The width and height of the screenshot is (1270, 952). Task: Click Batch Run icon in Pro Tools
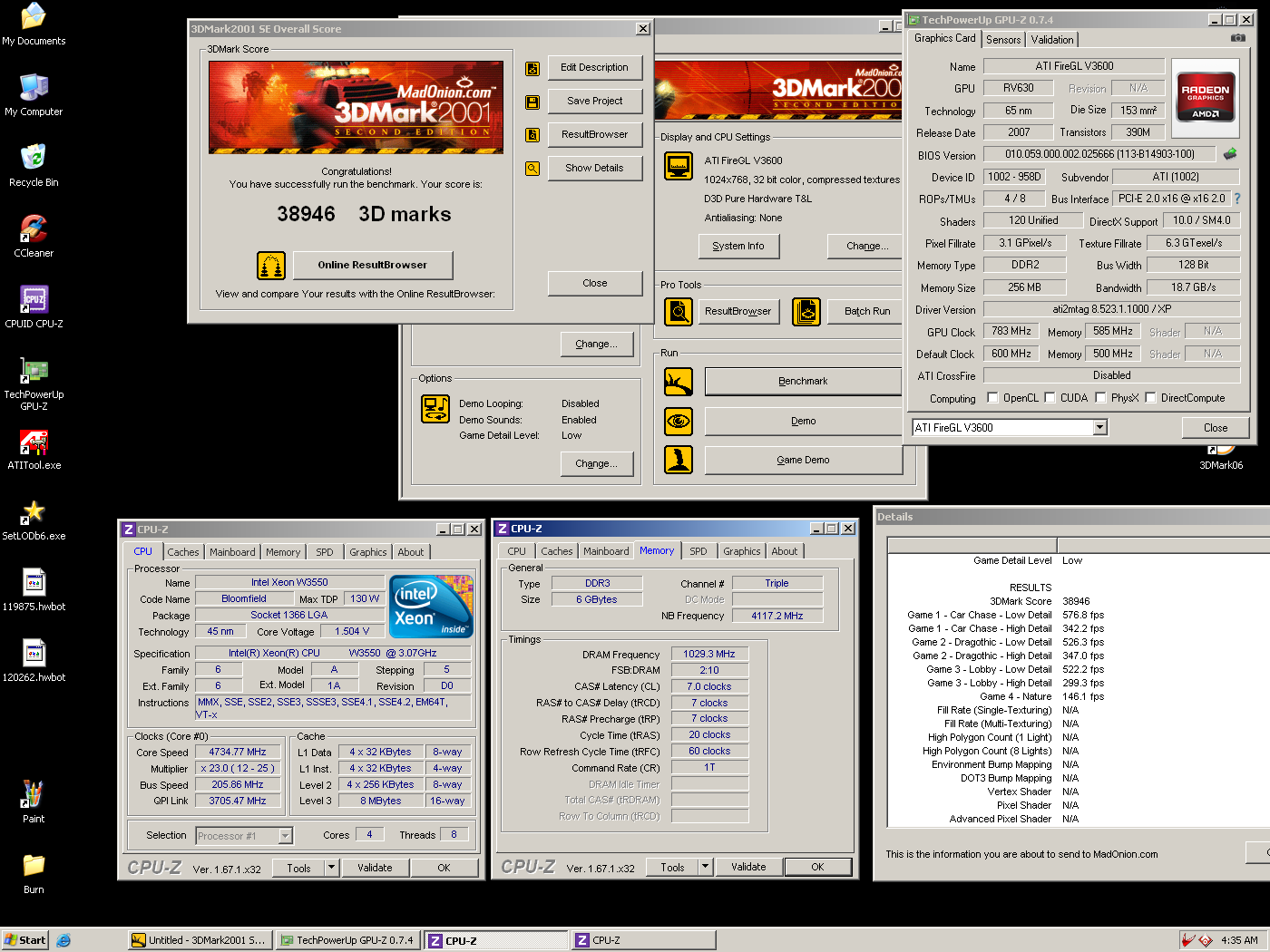pyautogui.click(x=806, y=311)
